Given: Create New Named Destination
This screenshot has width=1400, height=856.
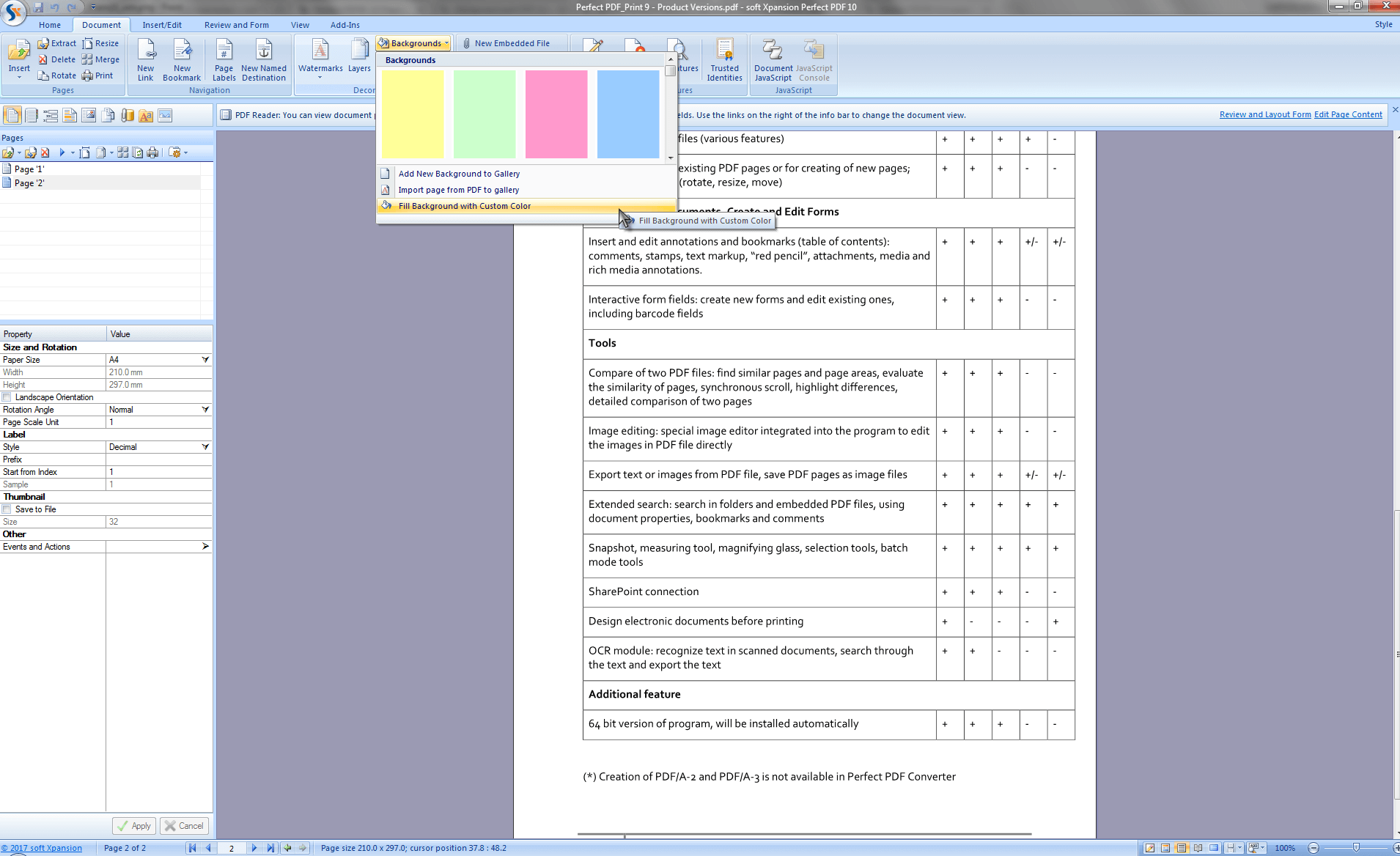Looking at the screenshot, I should click(264, 60).
